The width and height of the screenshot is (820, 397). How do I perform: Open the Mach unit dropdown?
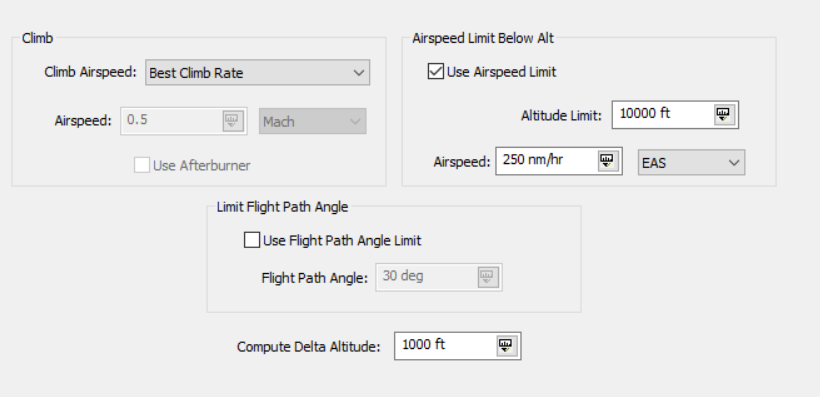[313, 121]
